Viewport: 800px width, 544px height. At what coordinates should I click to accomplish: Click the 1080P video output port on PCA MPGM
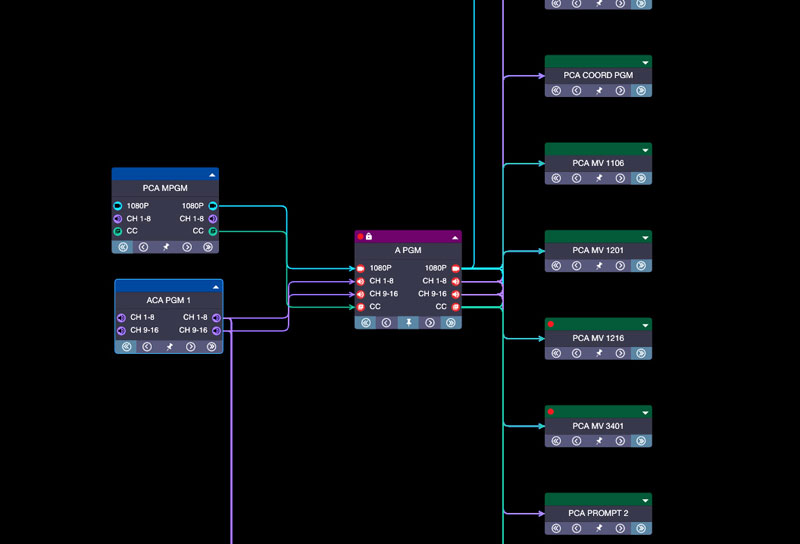tap(213, 206)
